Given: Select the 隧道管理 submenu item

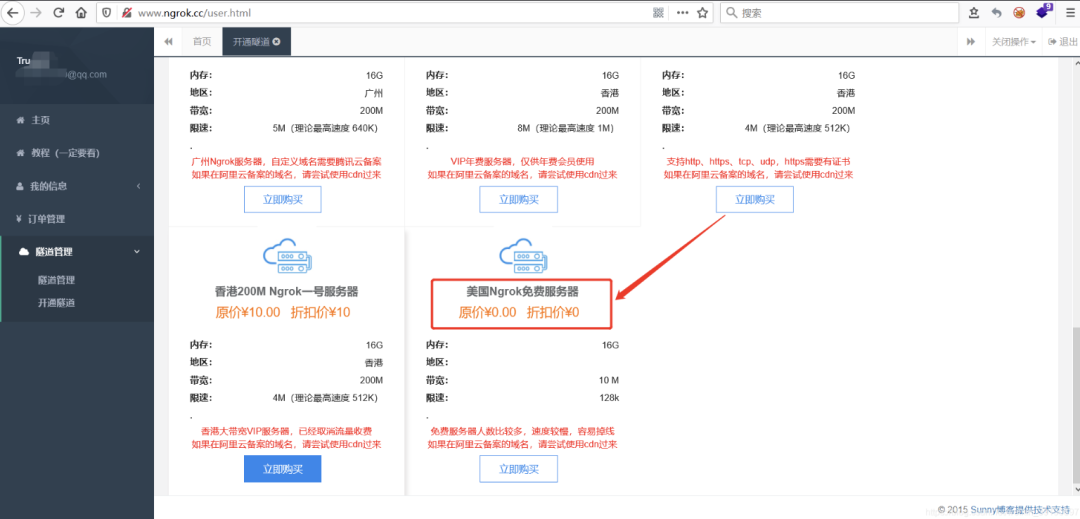Looking at the screenshot, I should click(56, 280).
